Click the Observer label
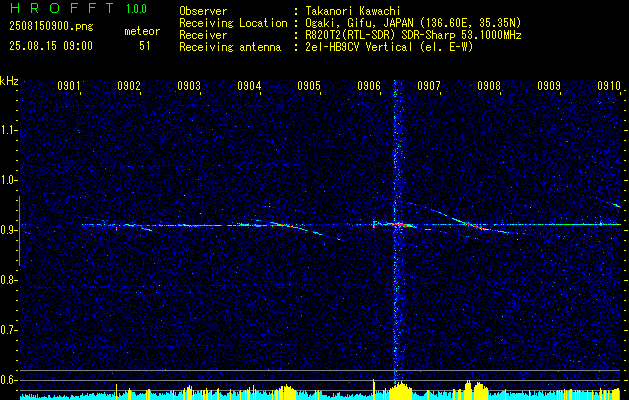The width and height of the screenshot is (629, 400). click(x=203, y=11)
